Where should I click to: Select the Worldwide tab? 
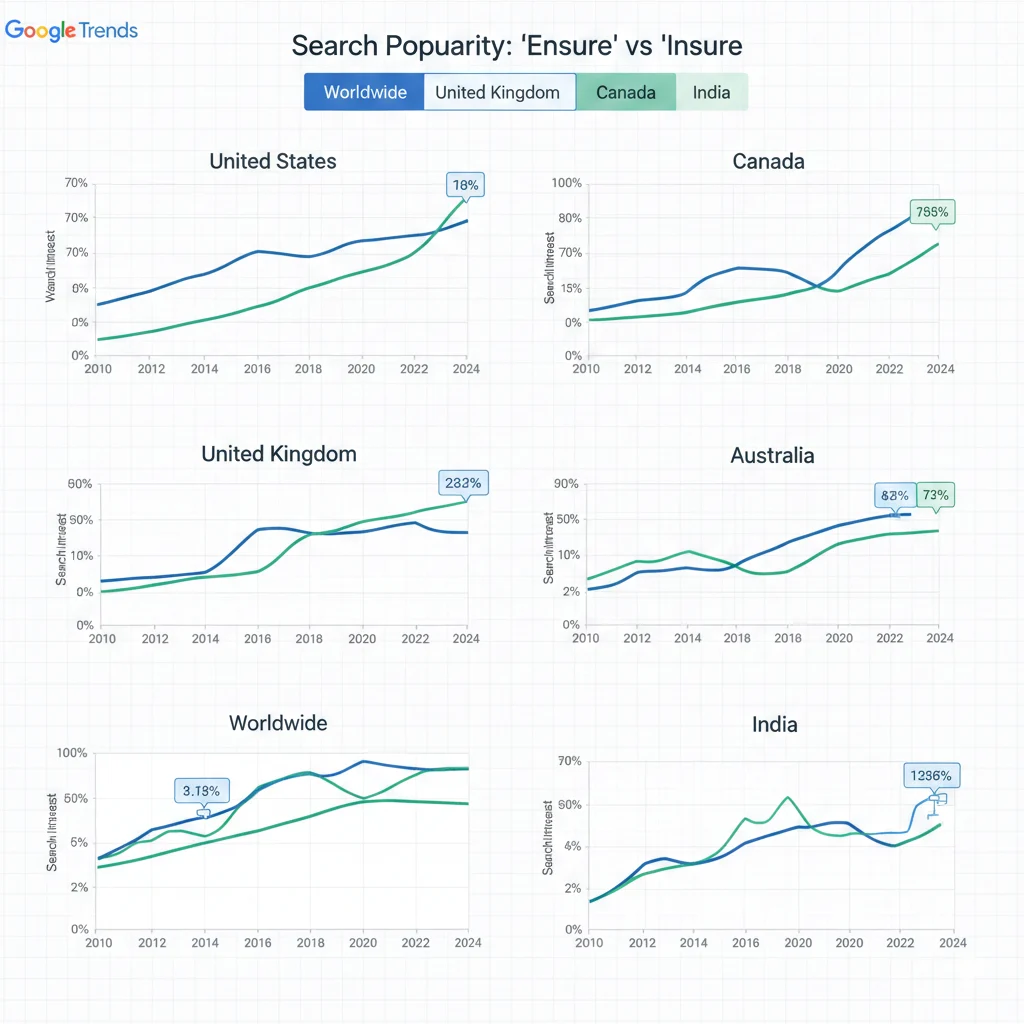[x=365, y=93]
